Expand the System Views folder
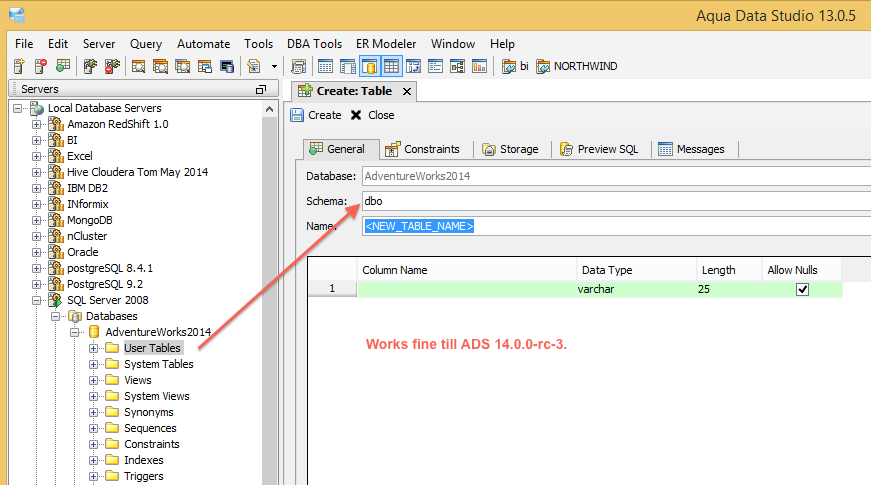This screenshot has height=485, width=871. [93, 397]
